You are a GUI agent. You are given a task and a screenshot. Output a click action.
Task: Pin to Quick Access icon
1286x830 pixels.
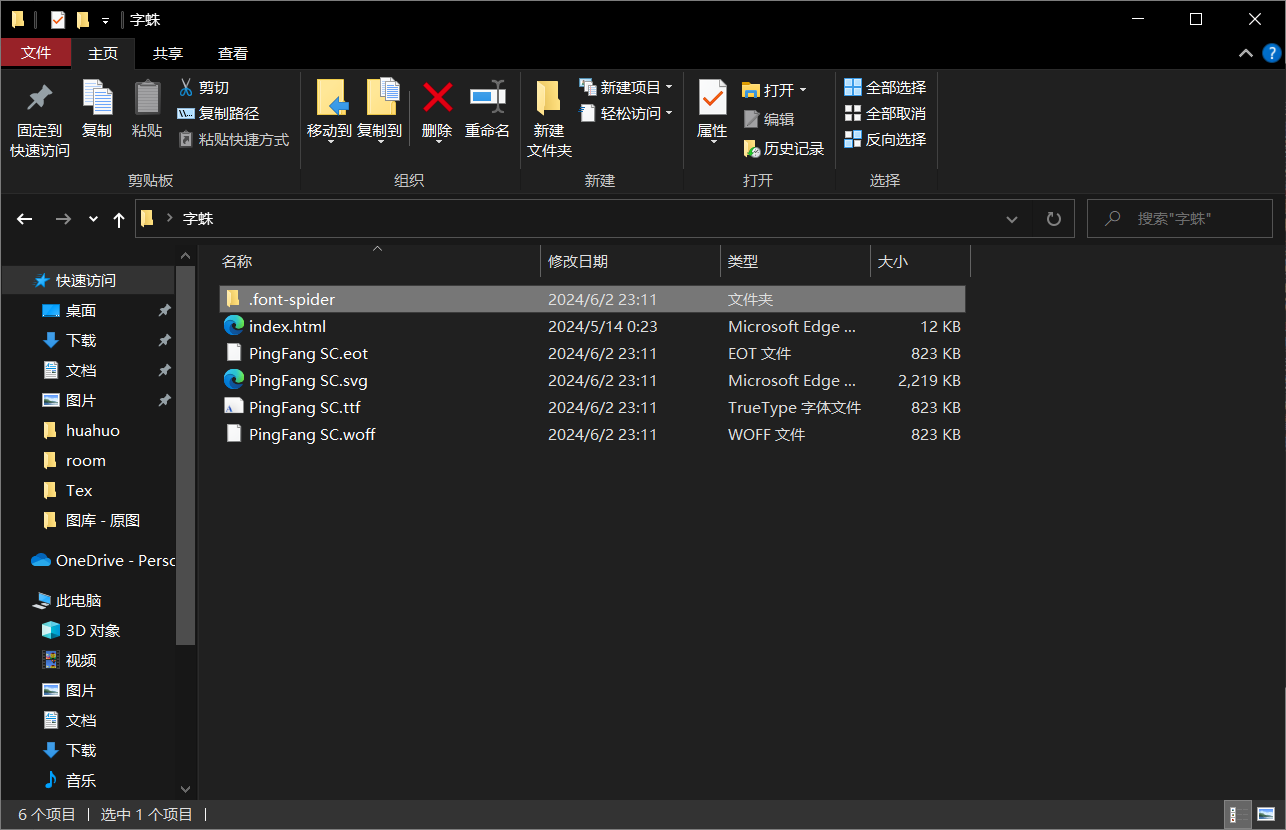tap(40, 98)
